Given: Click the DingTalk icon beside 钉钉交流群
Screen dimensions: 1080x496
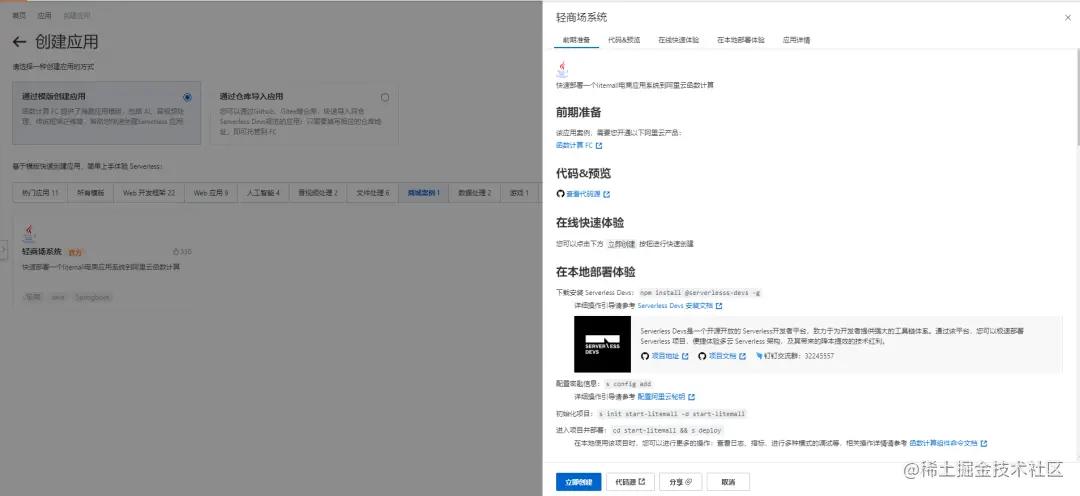Looking at the screenshot, I should (759, 356).
